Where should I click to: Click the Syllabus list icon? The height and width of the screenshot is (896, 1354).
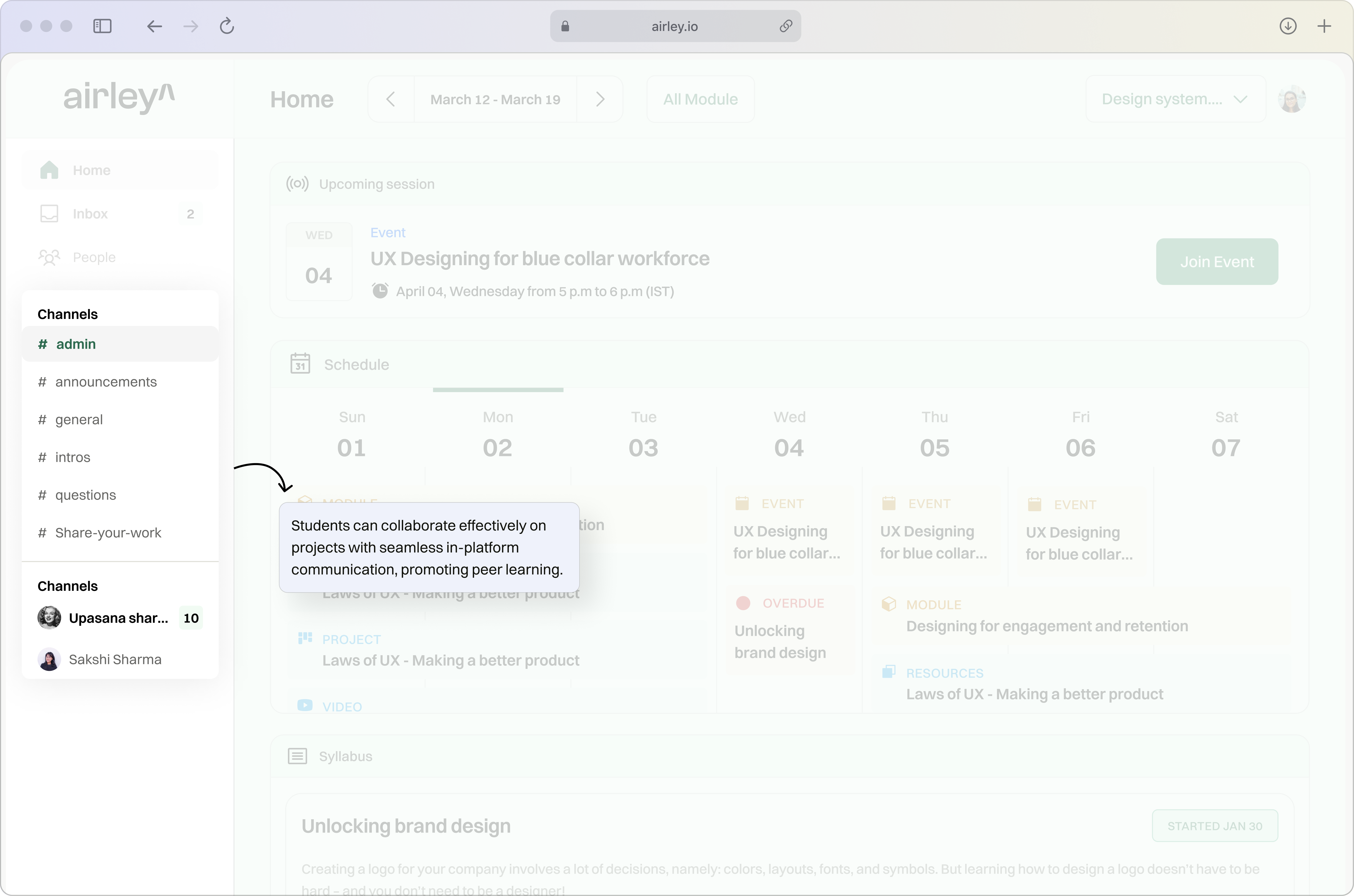click(x=297, y=756)
